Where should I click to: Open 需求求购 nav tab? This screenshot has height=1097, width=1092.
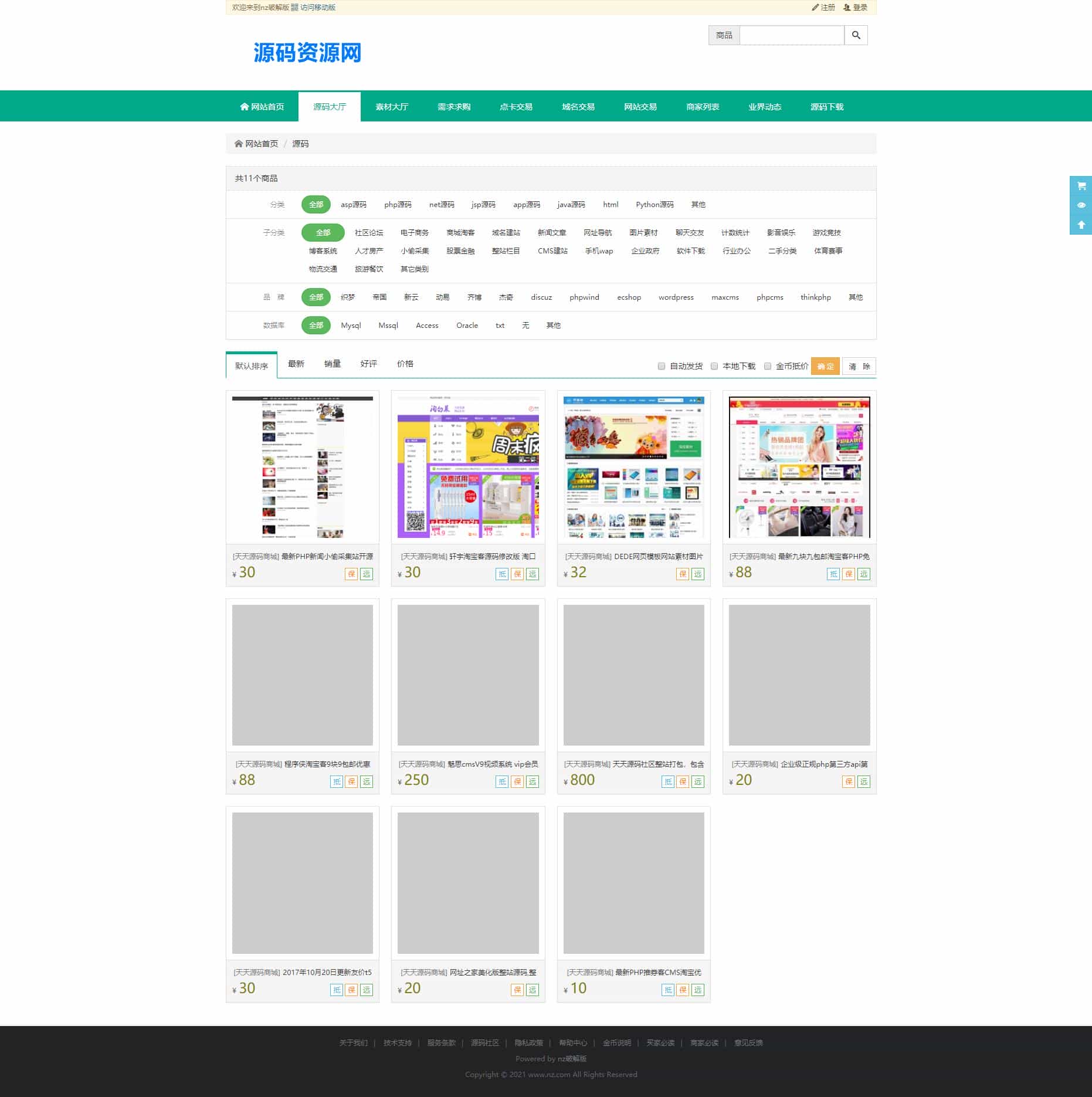pyautogui.click(x=454, y=107)
